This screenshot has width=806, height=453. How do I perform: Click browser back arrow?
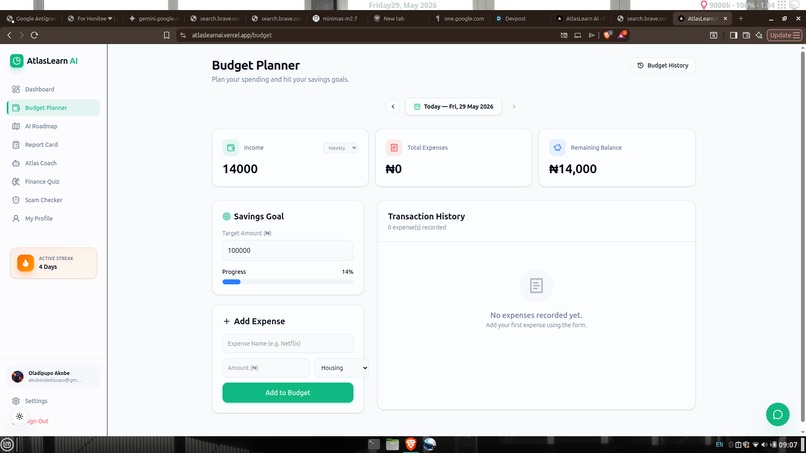pos(9,35)
